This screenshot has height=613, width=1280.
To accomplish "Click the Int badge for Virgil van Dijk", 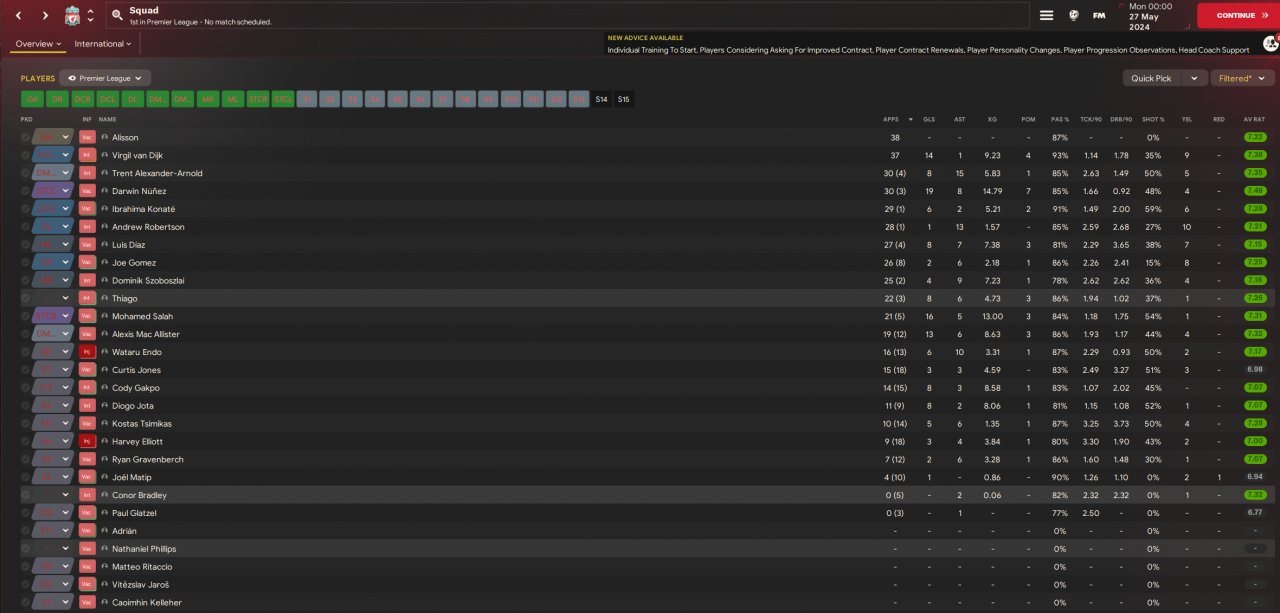I will [87, 155].
